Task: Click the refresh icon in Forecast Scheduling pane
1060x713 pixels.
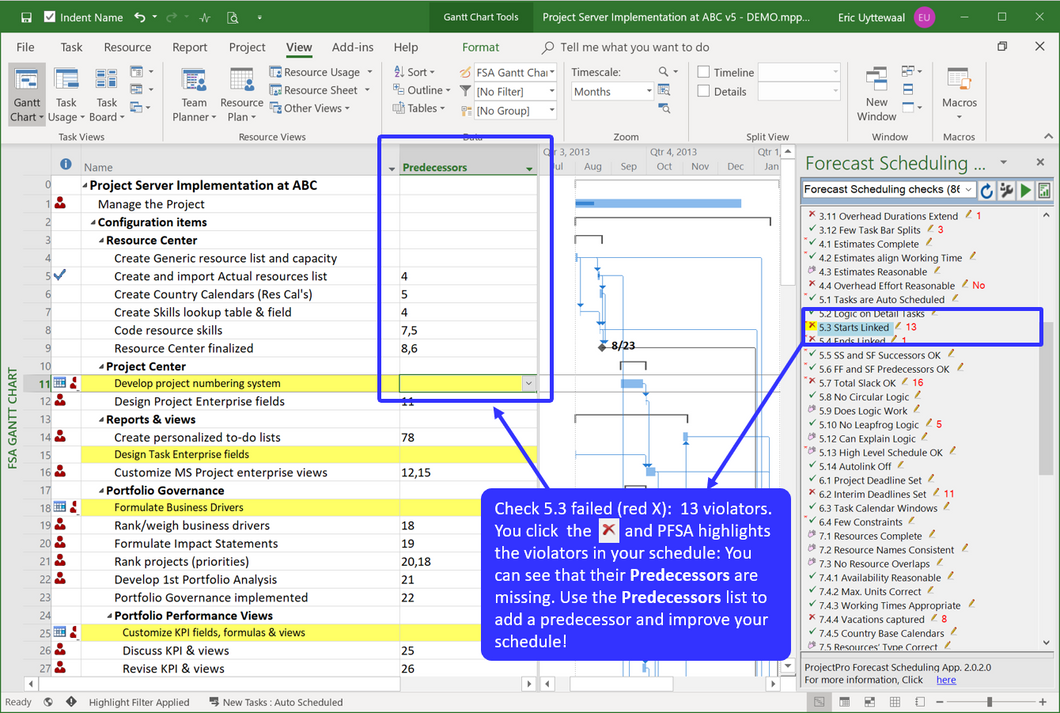Action: click(986, 190)
